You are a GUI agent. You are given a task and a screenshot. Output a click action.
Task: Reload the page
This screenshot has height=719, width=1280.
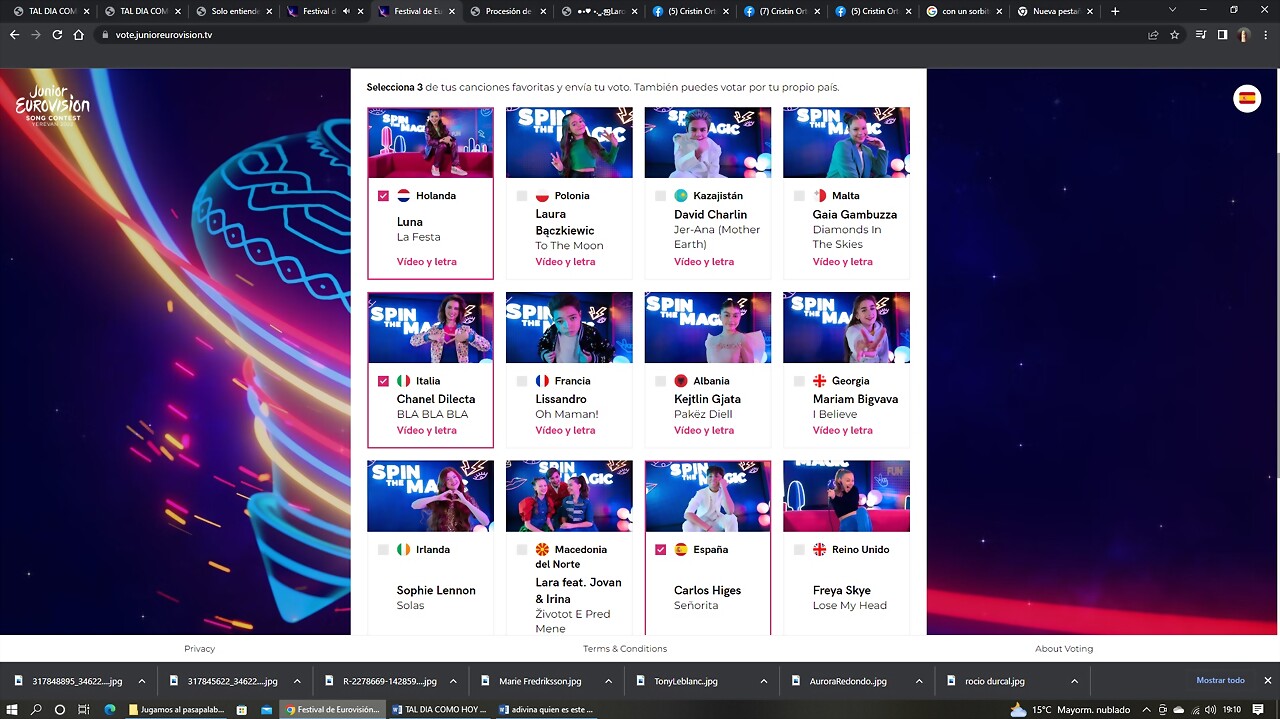(x=57, y=34)
